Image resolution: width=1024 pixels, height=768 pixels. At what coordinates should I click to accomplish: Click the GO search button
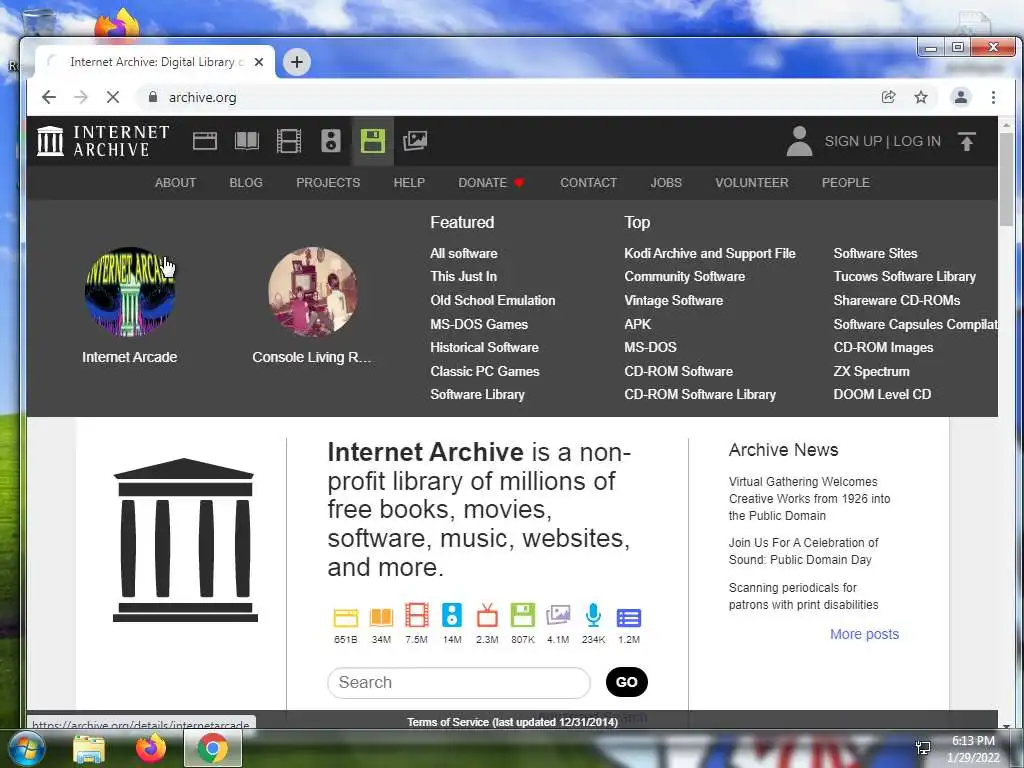(x=626, y=682)
